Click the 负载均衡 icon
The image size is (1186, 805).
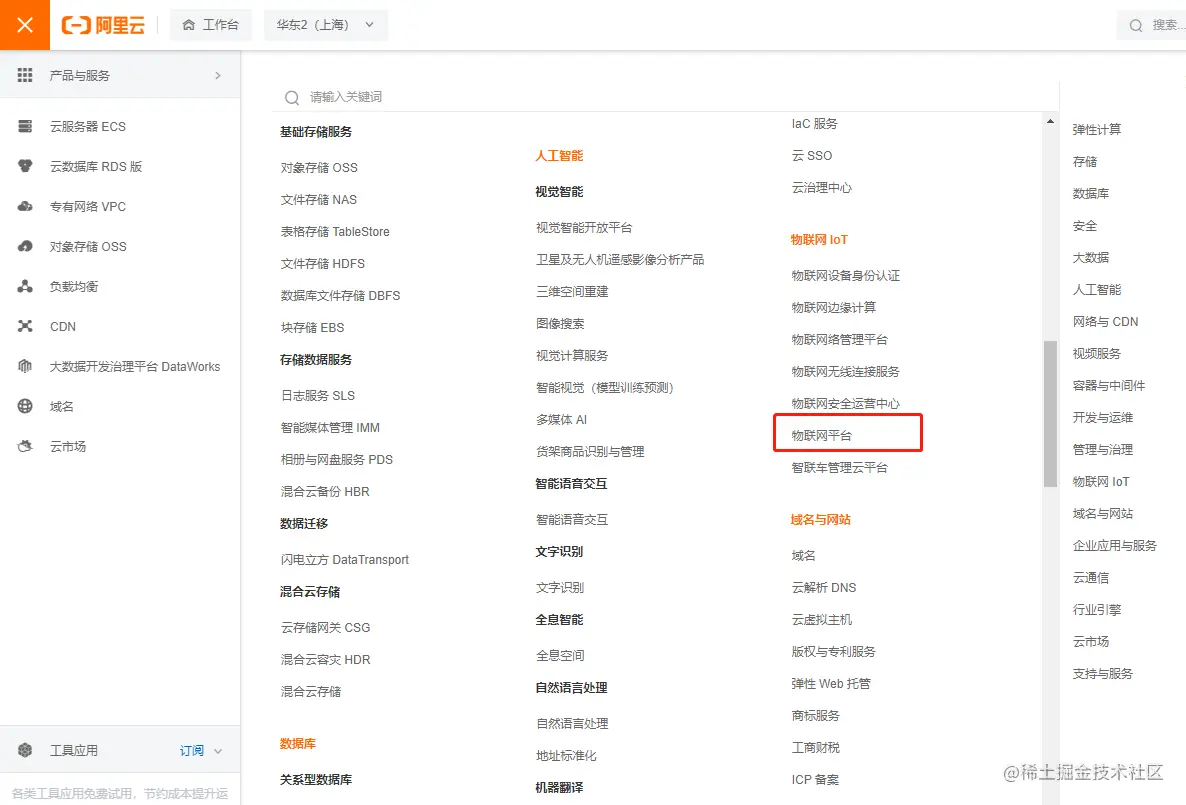click(x=25, y=286)
